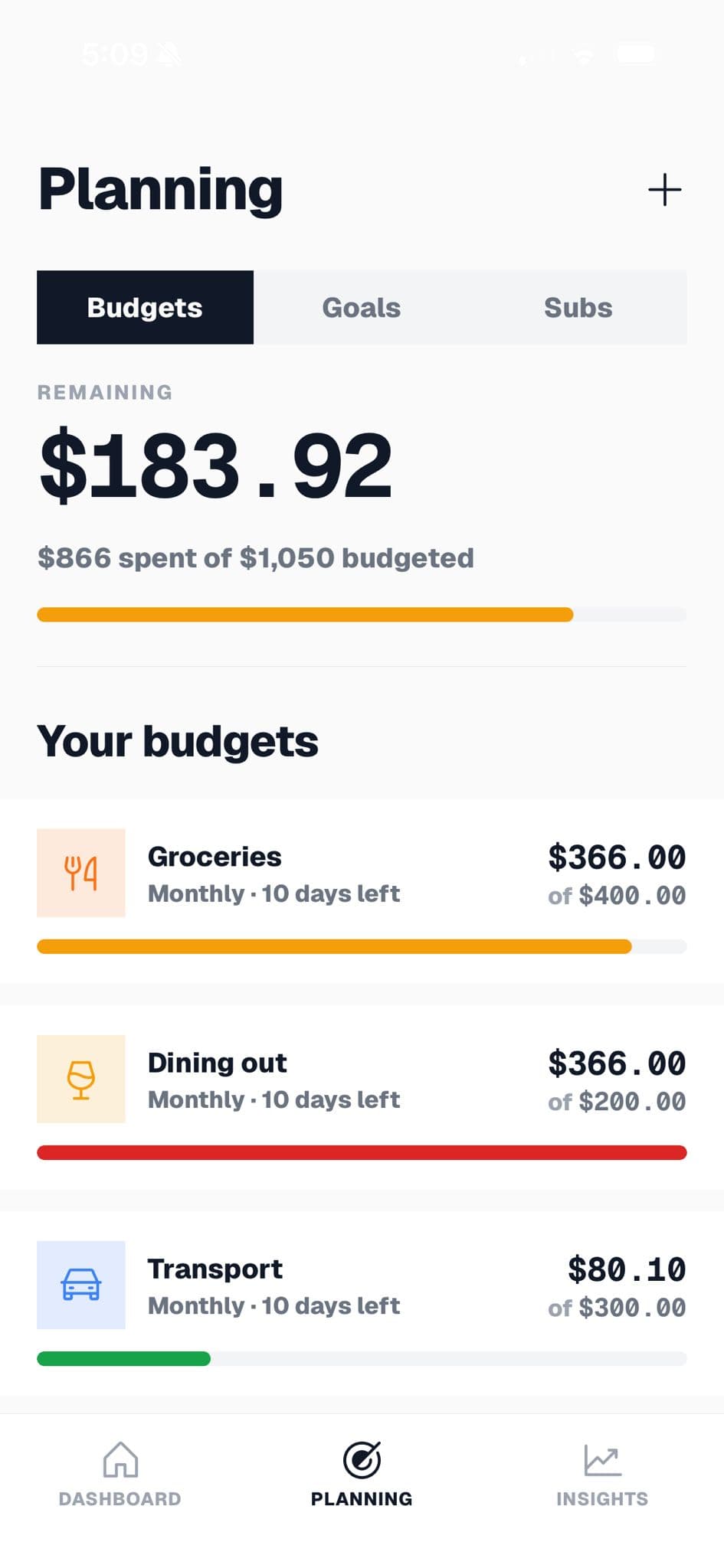Tap the red Dining out progress bar
The image size is (724, 1568).
(x=362, y=1152)
